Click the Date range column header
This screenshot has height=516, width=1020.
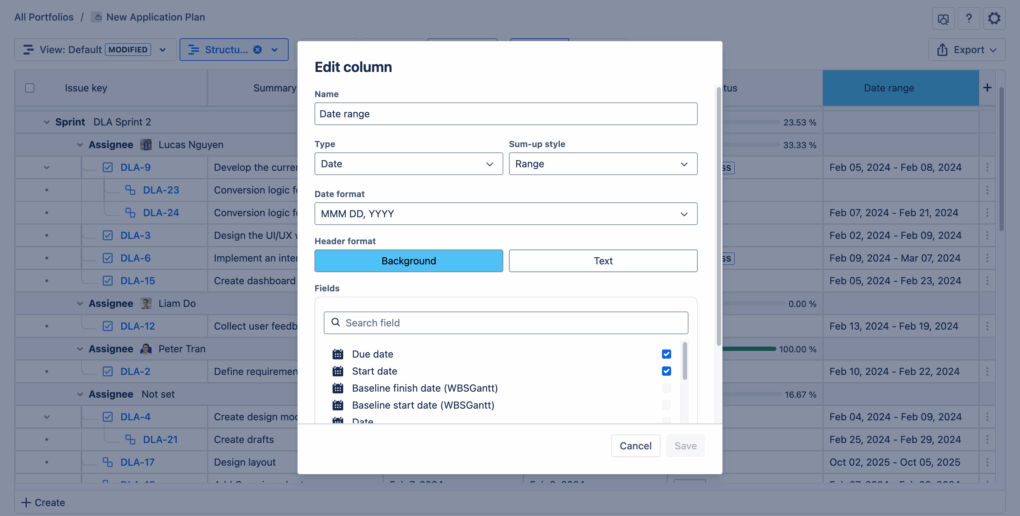[901, 88]
